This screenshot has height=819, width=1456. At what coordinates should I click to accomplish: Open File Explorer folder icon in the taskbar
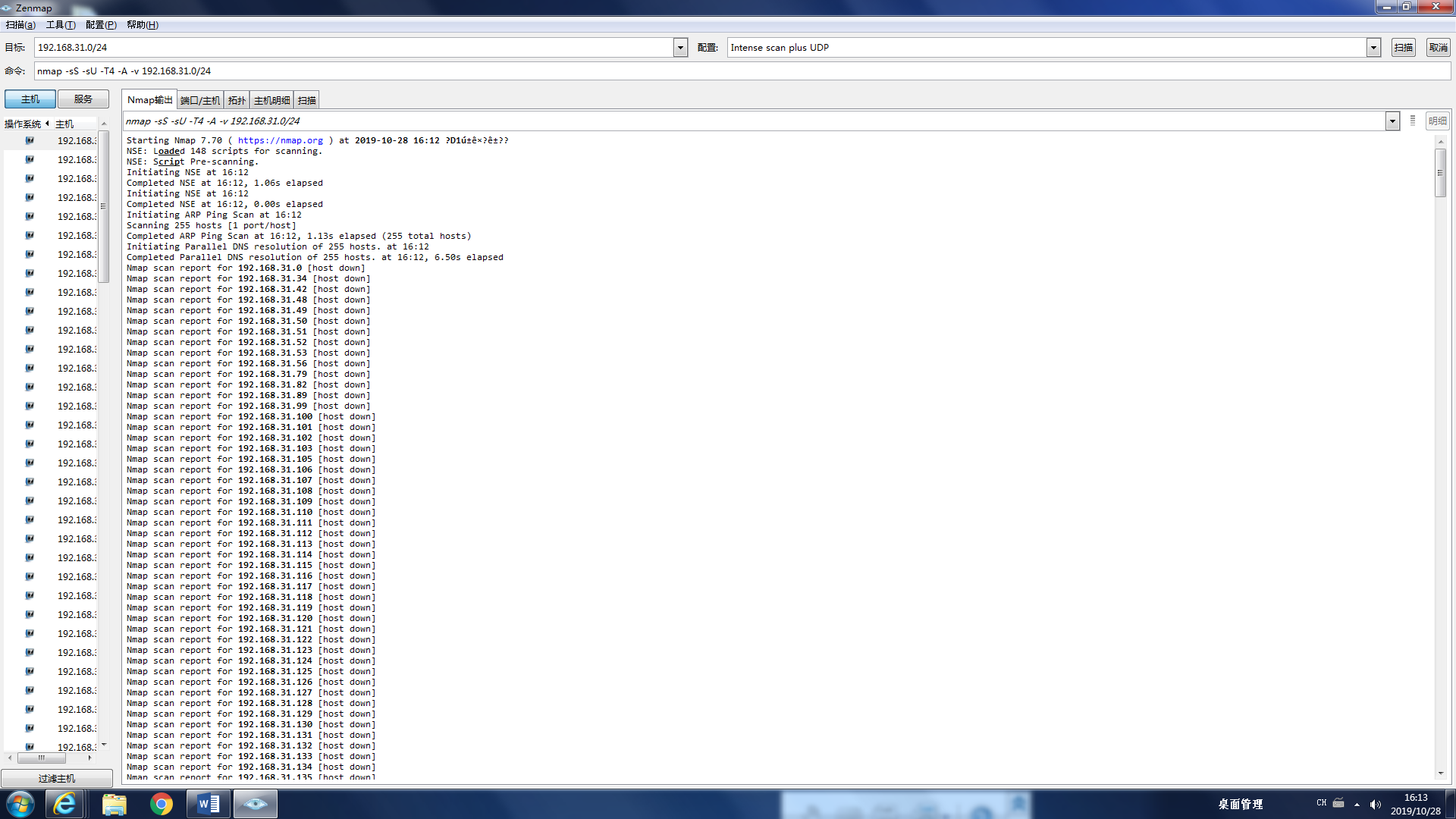pos(114,804)
